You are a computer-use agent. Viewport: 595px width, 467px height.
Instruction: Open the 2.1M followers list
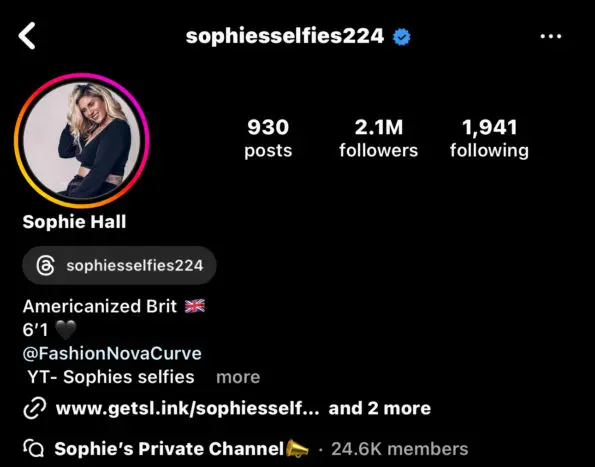point(378,138)
